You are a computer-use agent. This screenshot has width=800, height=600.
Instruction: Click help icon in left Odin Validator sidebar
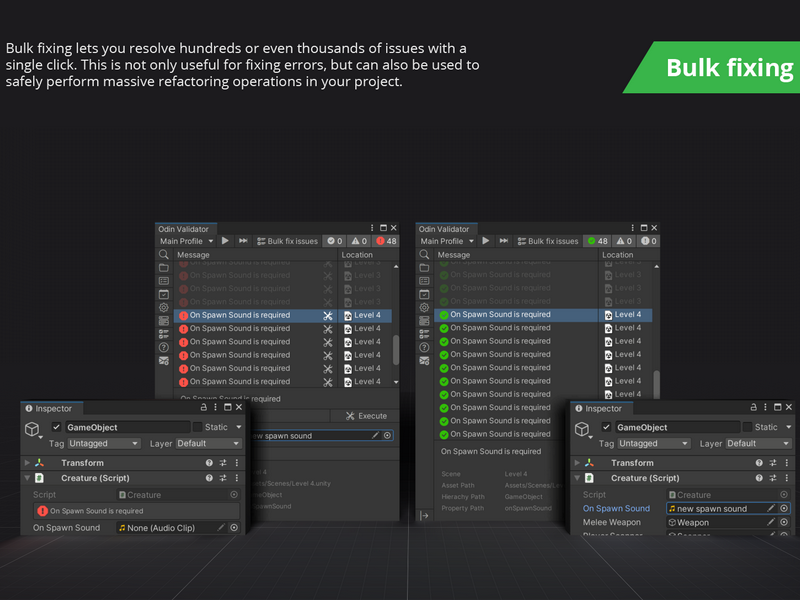coord(163,347)
